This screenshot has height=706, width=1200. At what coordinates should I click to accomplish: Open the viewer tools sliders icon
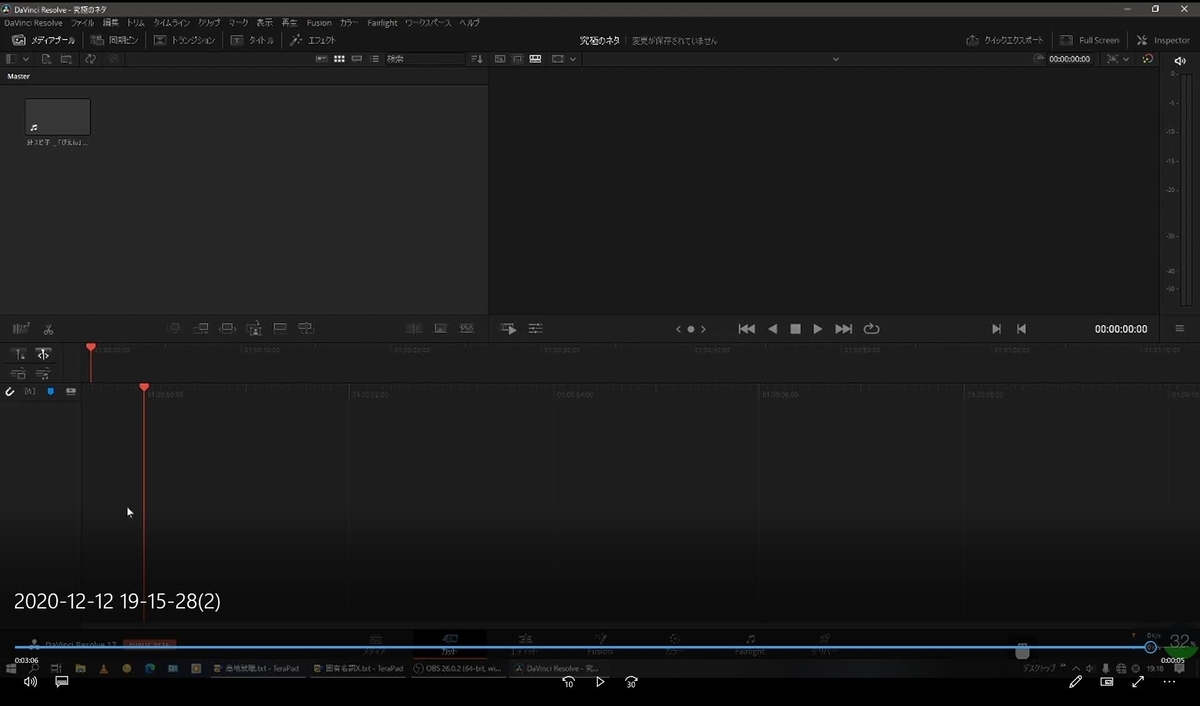point(536,328)
